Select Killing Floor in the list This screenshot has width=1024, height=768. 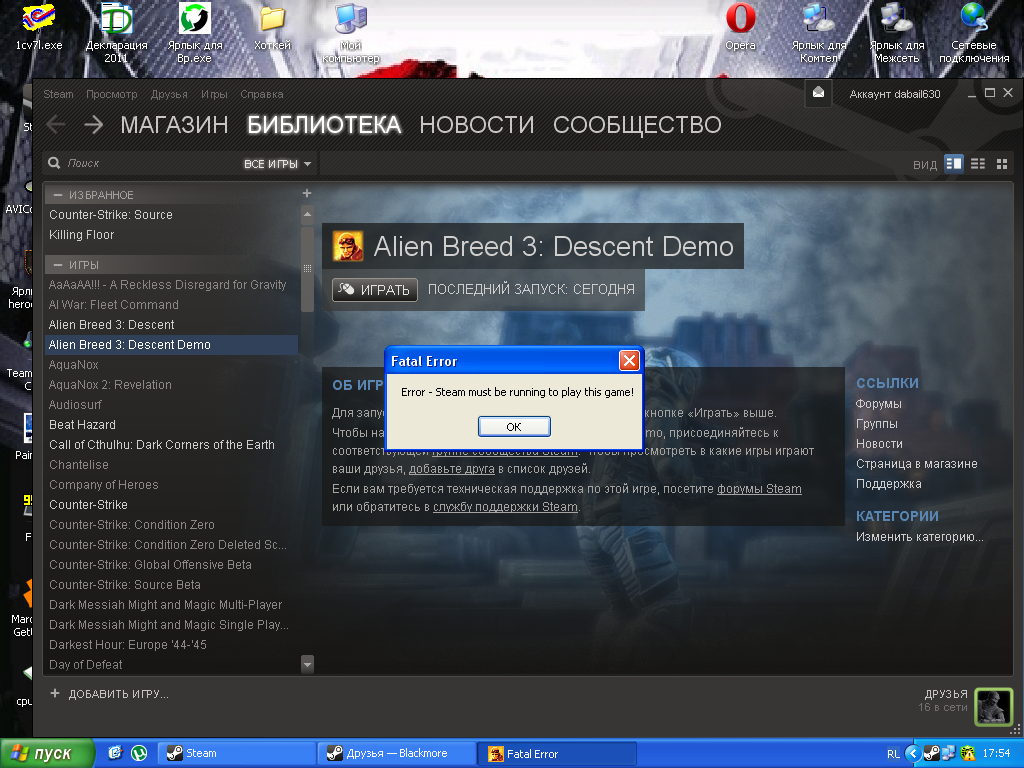pyautogui.click(x=82, y=234)
